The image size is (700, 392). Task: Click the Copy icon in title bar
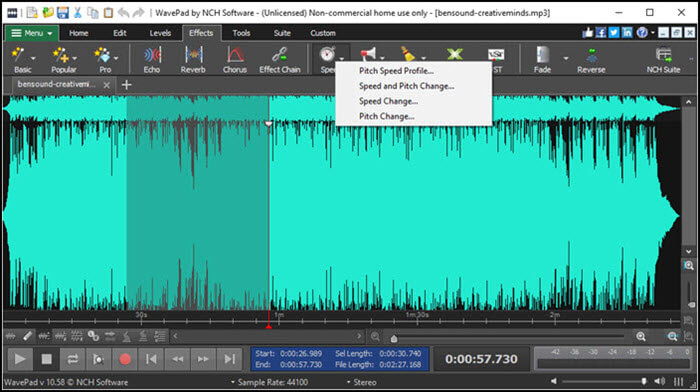point(93,13)
